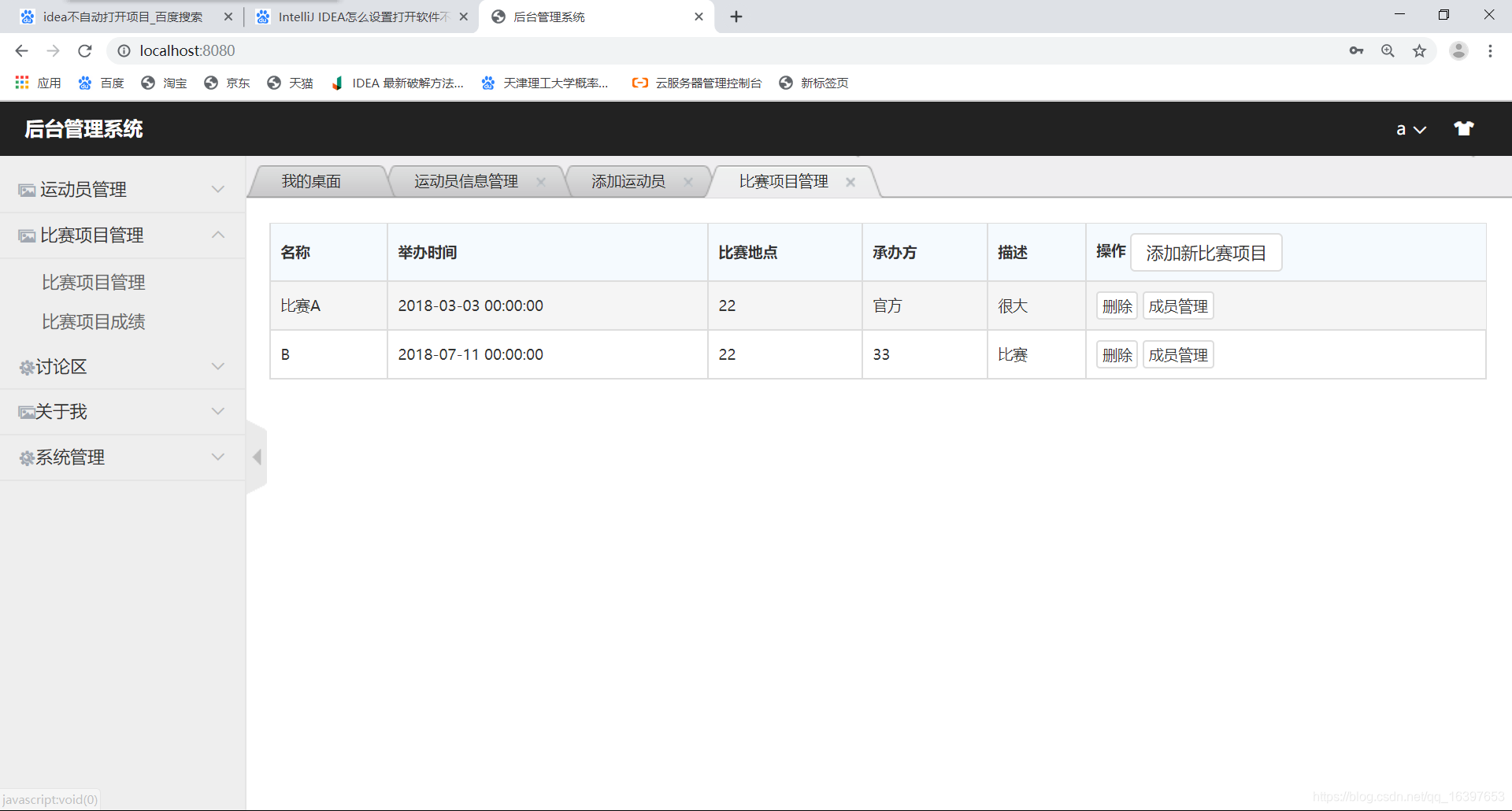Select the 比赛项目管理 page tab
Screen dimensions: 1512x811
(784, 181)
